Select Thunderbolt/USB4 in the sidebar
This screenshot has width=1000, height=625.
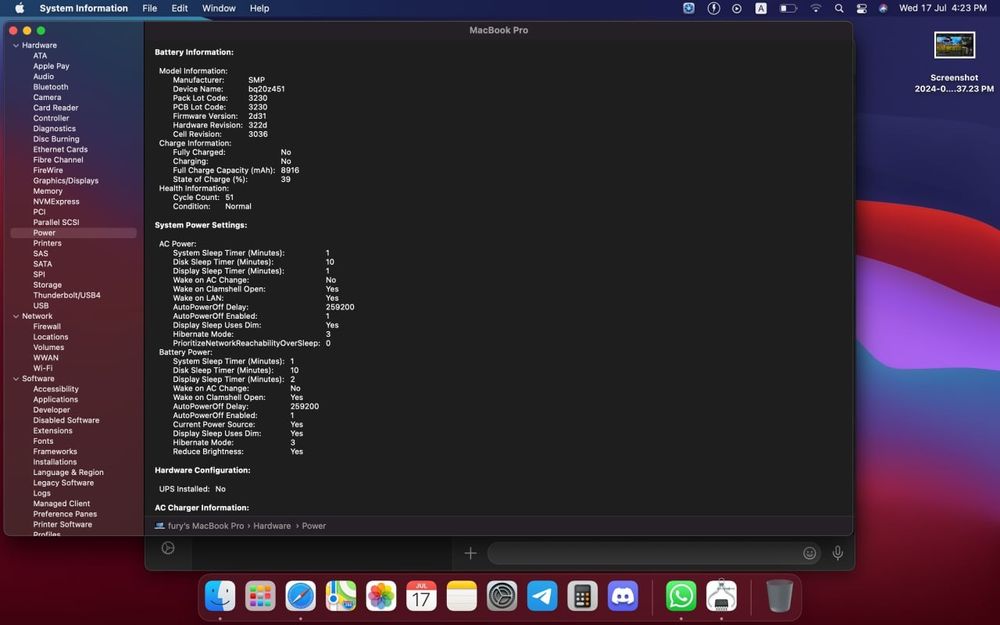(67, 295)
